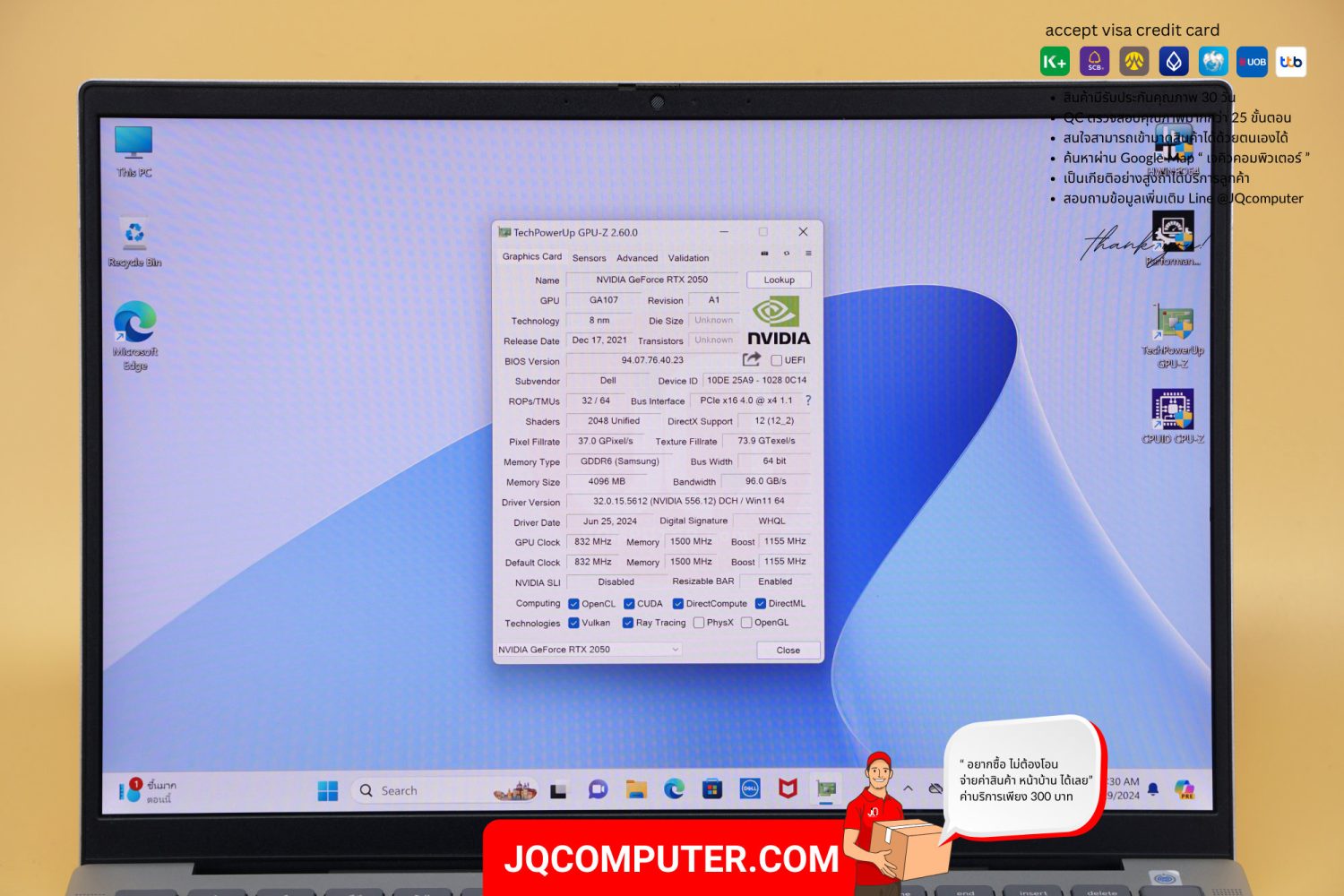Open the GPU-Z hamburger menu
1344x896 pixels.
(x=808, y=254)
